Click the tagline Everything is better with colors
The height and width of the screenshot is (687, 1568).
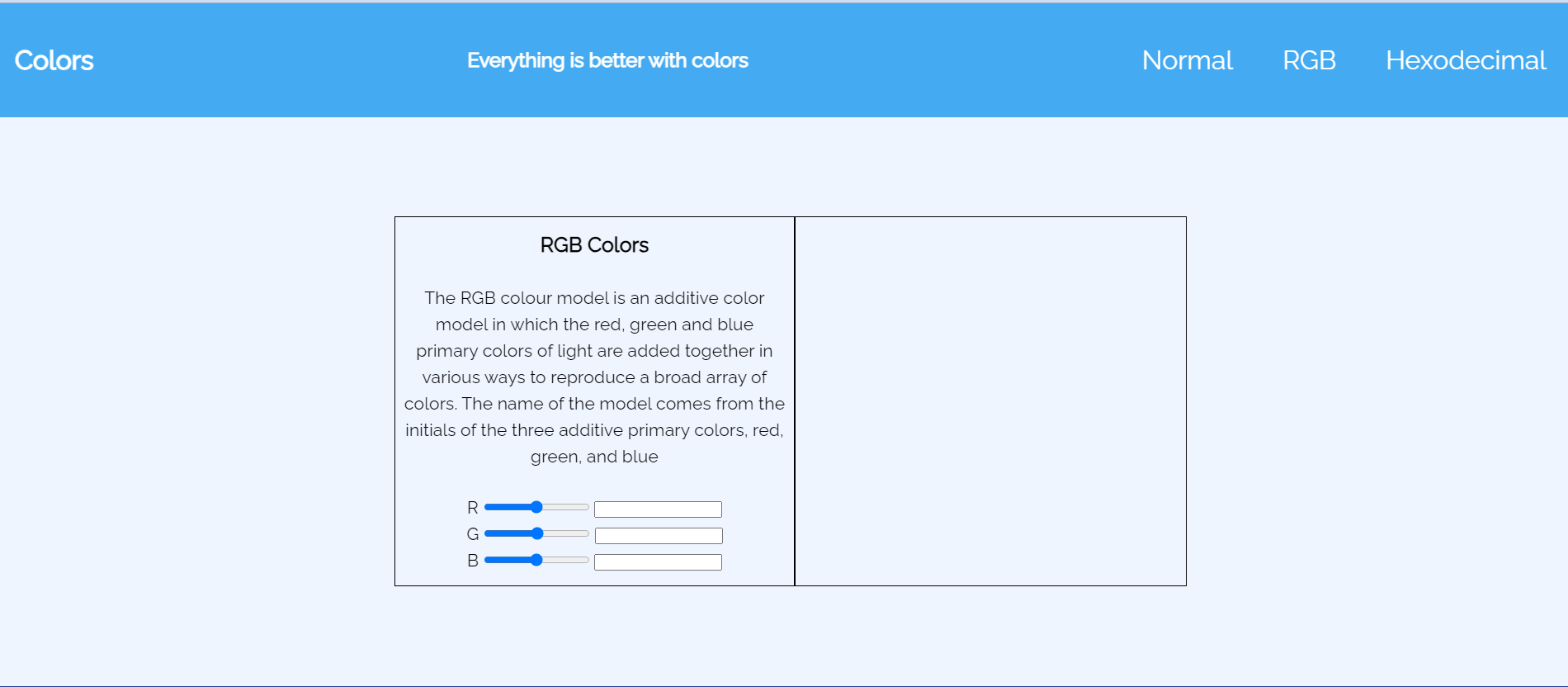click(x=607, y=60)
